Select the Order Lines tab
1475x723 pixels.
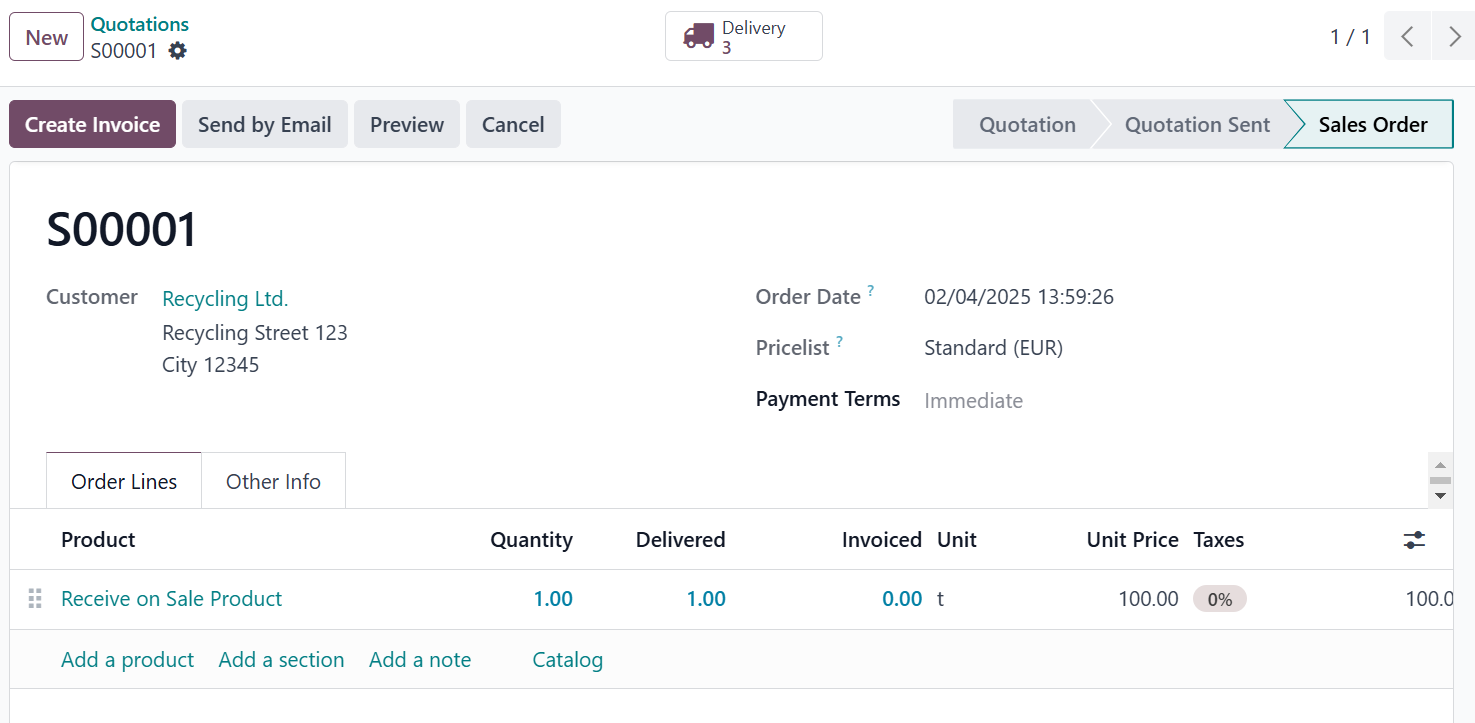[124, 482]
